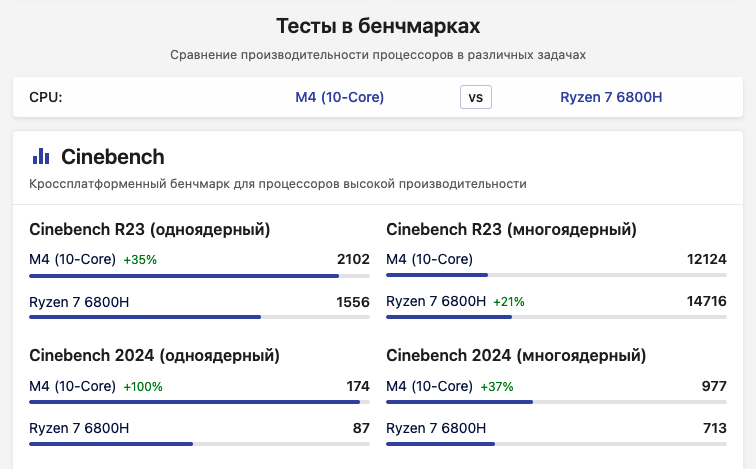The height and width of the screenshot is (469, 756).
Task: Click the 1556 score value
Action: pyautogui.click(x=353, y=302)
